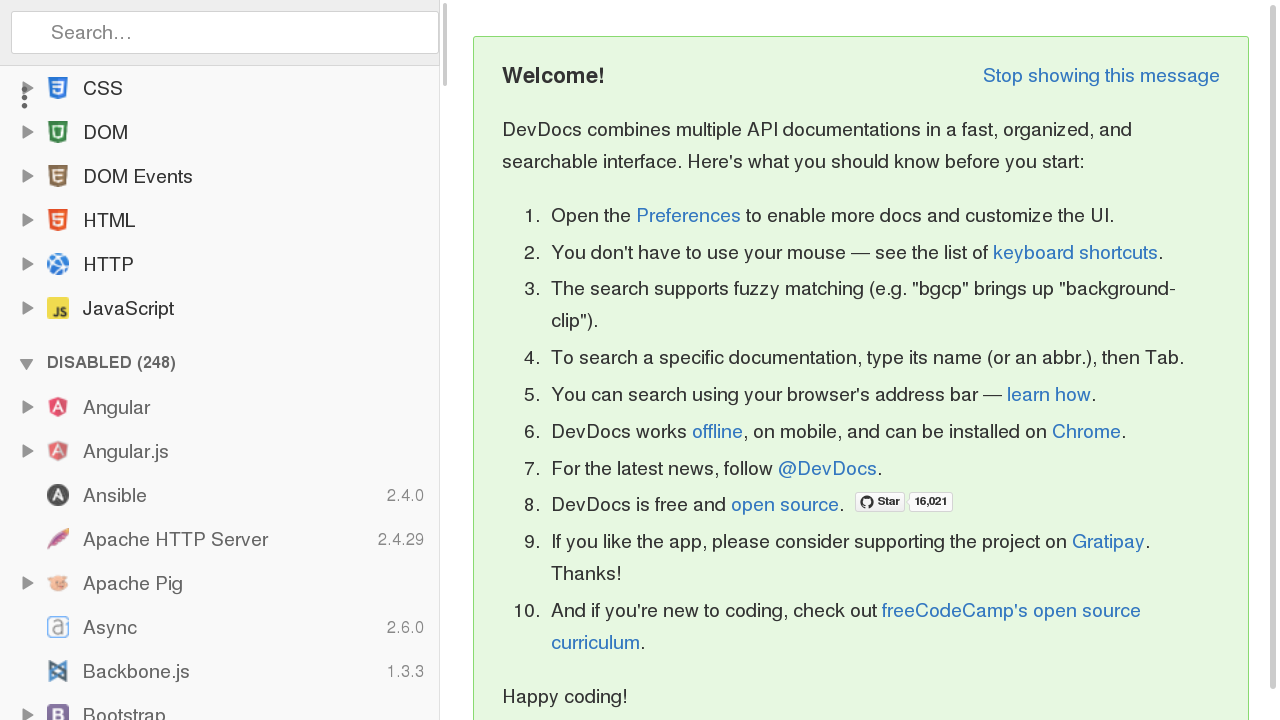Click the DOM Events icon

tap(58, 176)
